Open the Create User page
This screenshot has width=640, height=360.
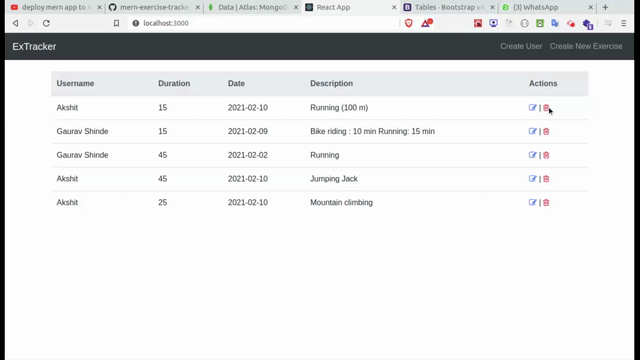tap(521, 46)
